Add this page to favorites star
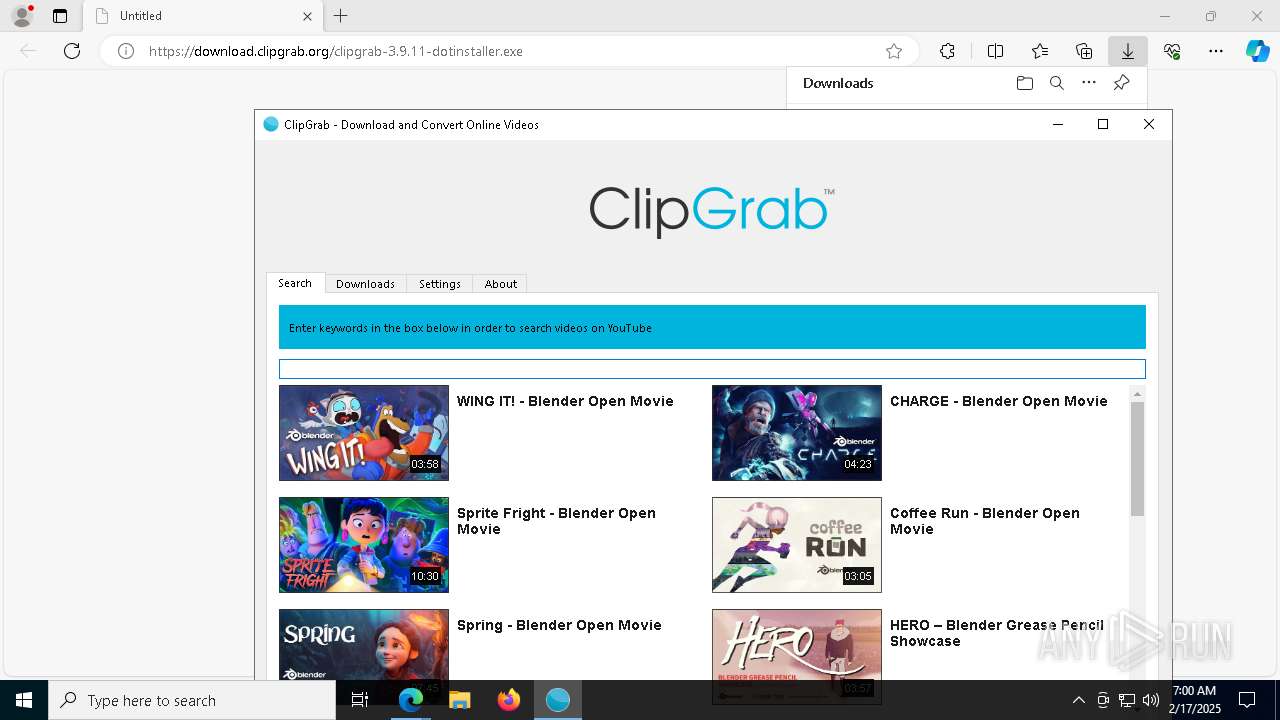Viewport: 1280px width, 720px height. coord(894,51)
